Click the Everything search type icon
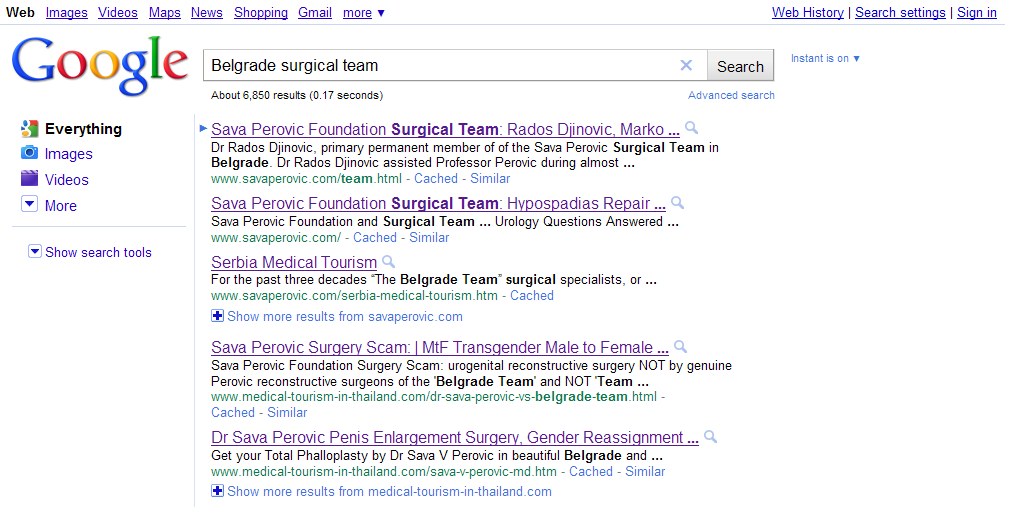This screenshot has height=507, width=1010. pyautogui.click(x=29, y=128)
